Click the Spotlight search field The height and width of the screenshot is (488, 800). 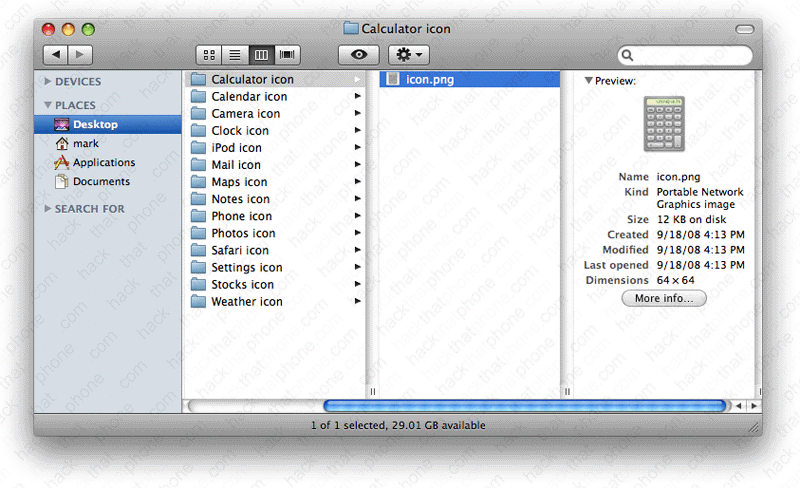(x=690, y=55)
